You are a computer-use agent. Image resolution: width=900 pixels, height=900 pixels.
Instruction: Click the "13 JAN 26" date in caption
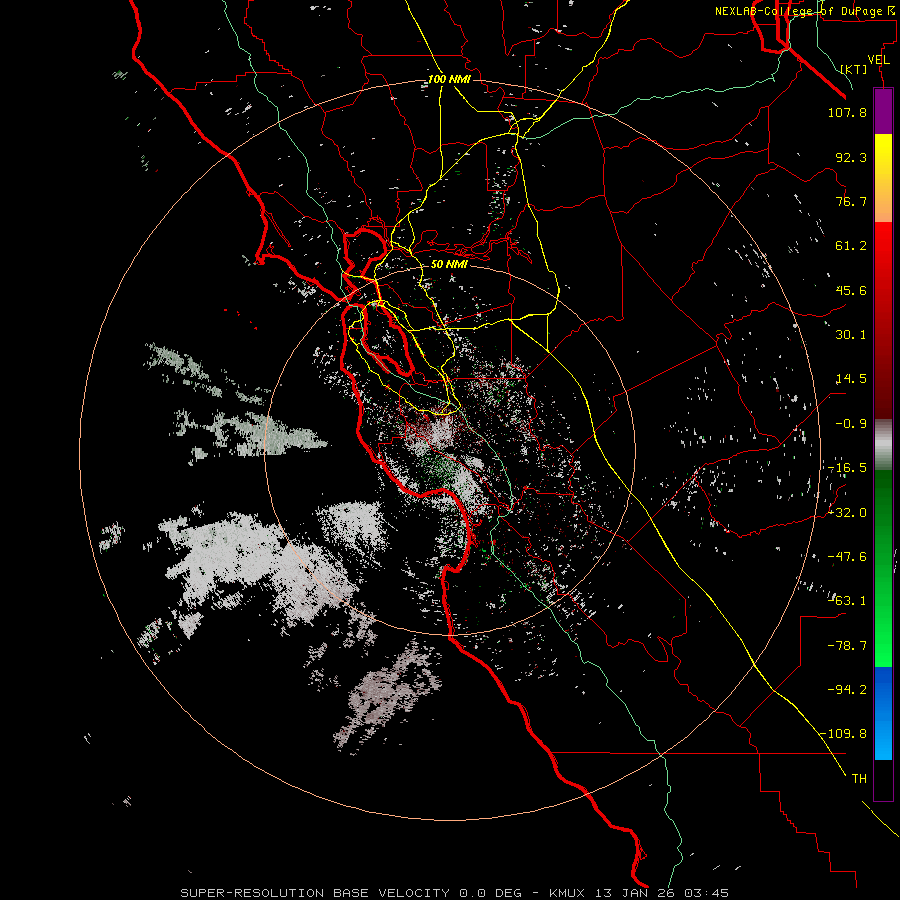[x=633, y=893]
